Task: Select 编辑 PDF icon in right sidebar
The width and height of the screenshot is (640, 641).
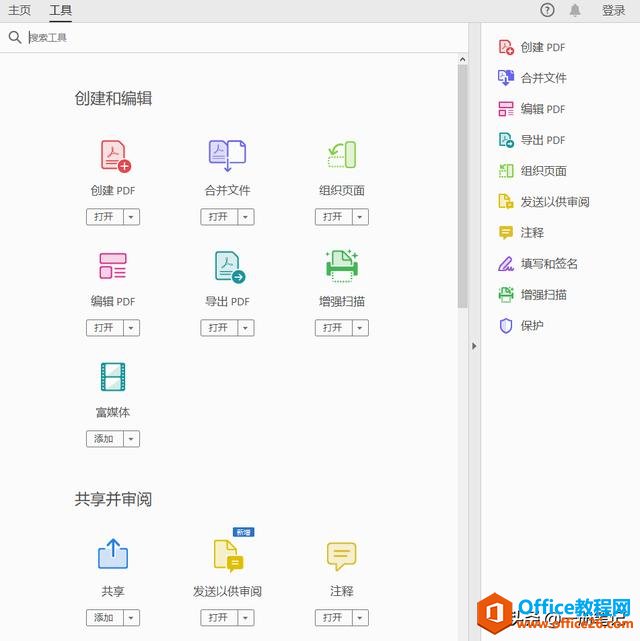Action: click(x=506, y=109)
